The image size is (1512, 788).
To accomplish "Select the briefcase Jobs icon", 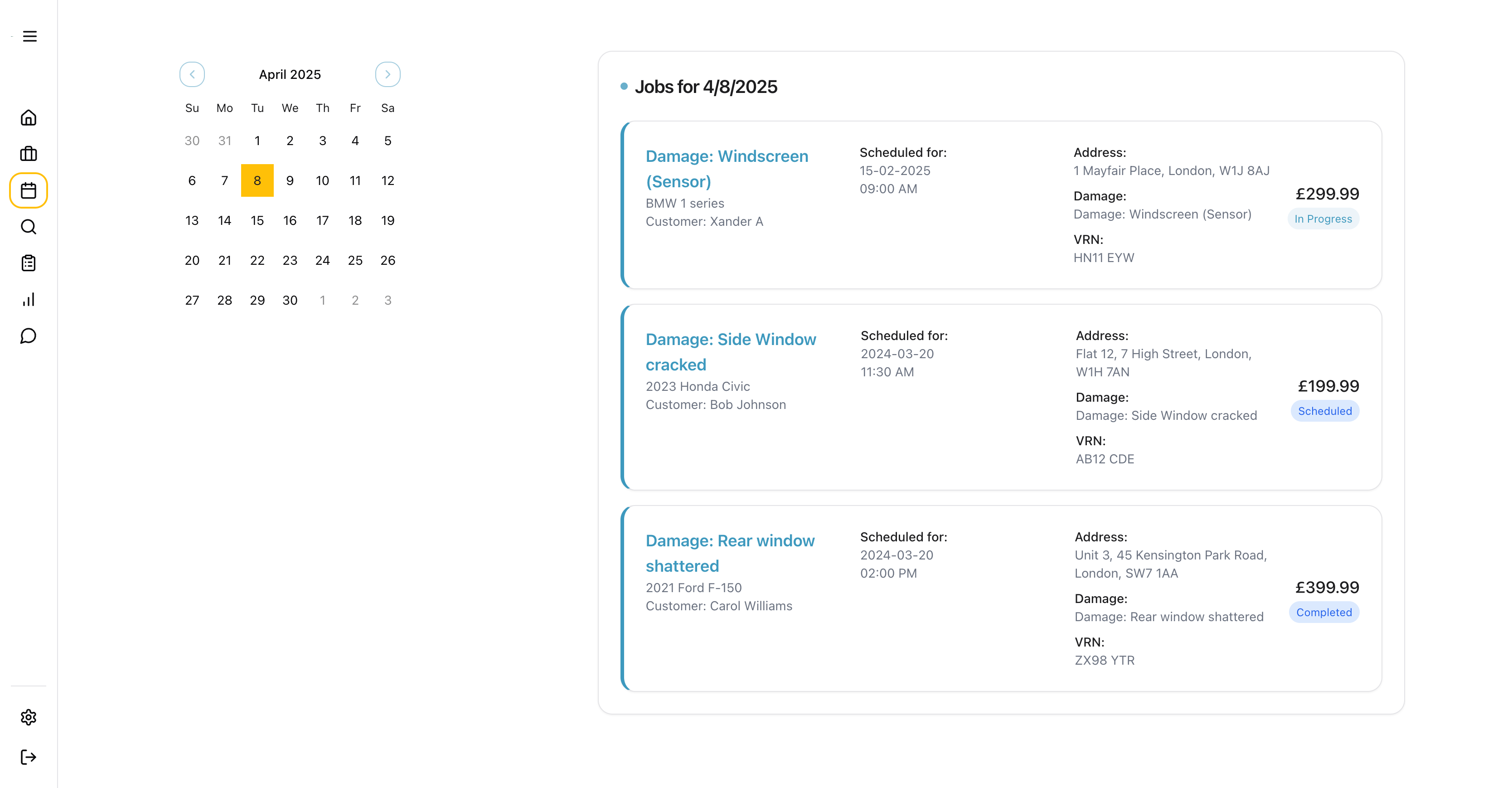I will 28,154.
